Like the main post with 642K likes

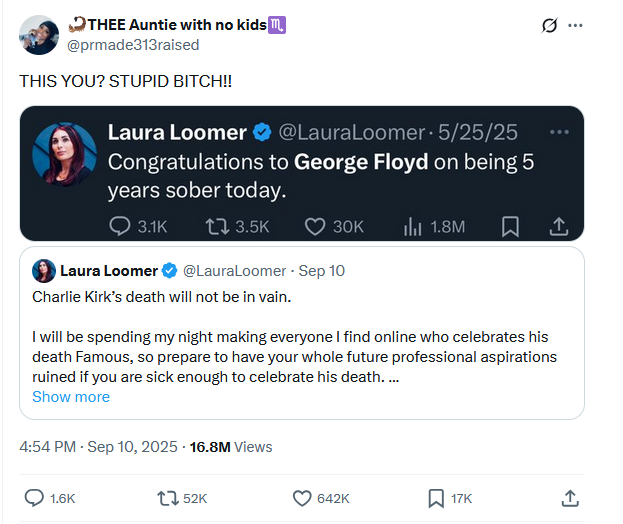303,497
